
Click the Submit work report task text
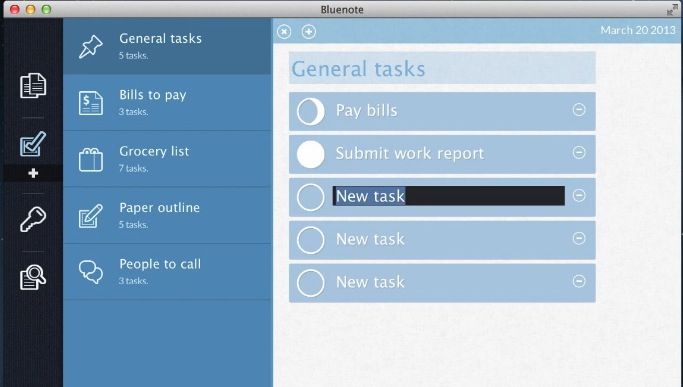click(409, 153)
